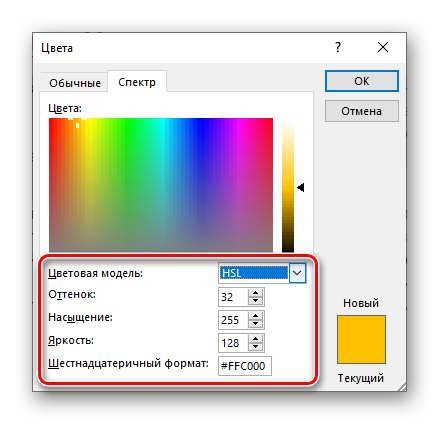This screenshot has width=439, height=424.
Task: Click the Оттенок input field
Action: coord(233,297)
